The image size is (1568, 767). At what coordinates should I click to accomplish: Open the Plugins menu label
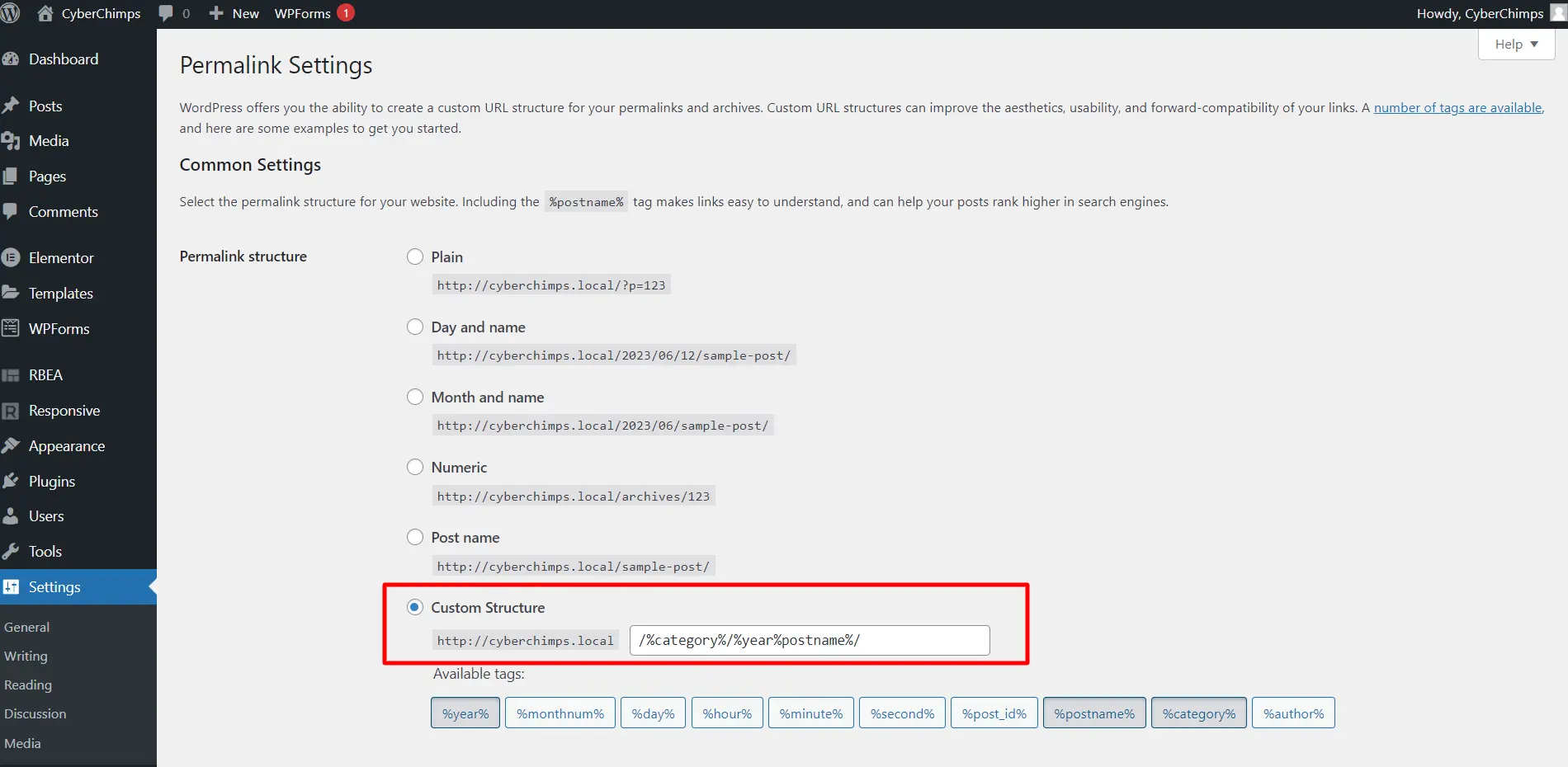pyautogui.click(x=52, y=481)
